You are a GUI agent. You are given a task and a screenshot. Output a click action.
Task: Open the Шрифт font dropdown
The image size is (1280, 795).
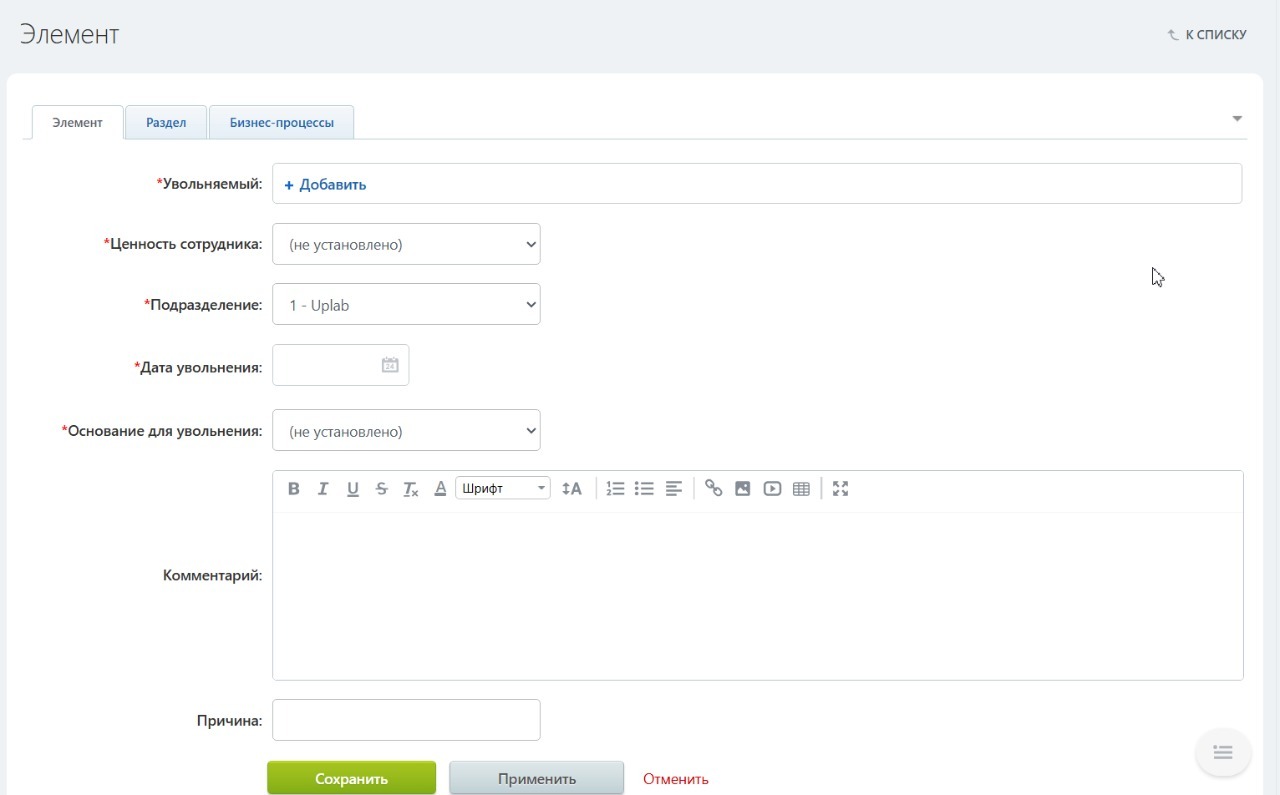point(503,489)
